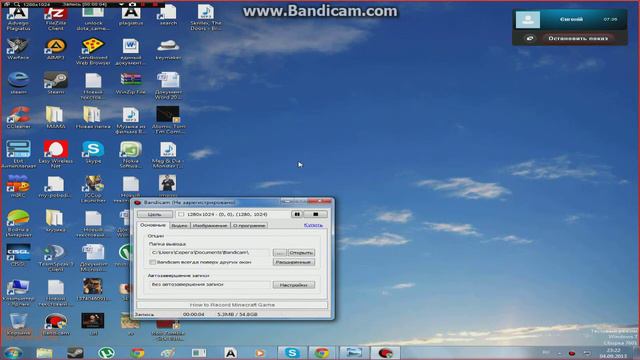Image resolution: width=640 pixels, height=360 pixels.
Task: Switch to the Изображения tab
Action: [210, 225]
